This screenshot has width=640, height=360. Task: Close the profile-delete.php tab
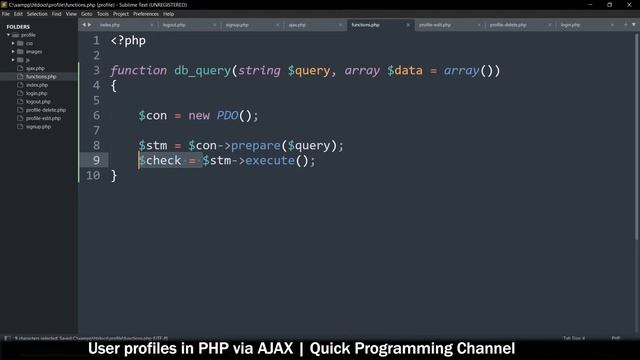[549, 25]
